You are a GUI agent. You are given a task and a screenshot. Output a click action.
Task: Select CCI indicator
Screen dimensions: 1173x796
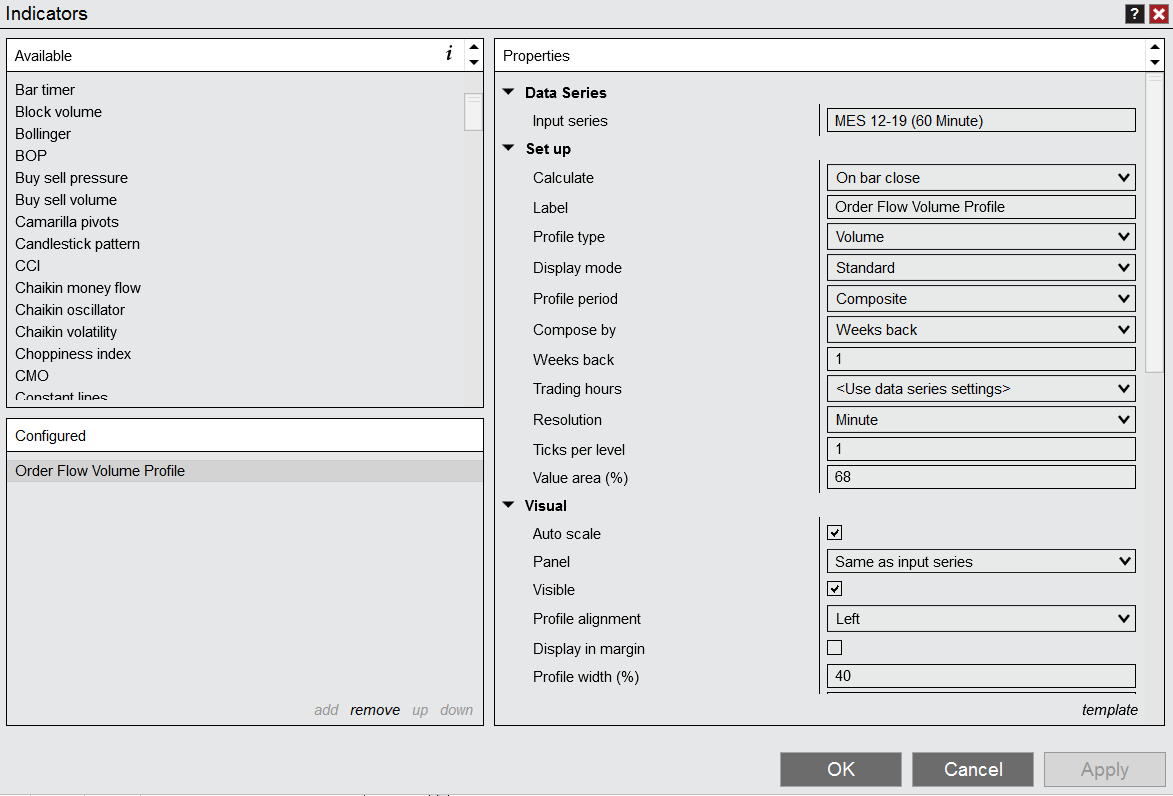point(28,266)
